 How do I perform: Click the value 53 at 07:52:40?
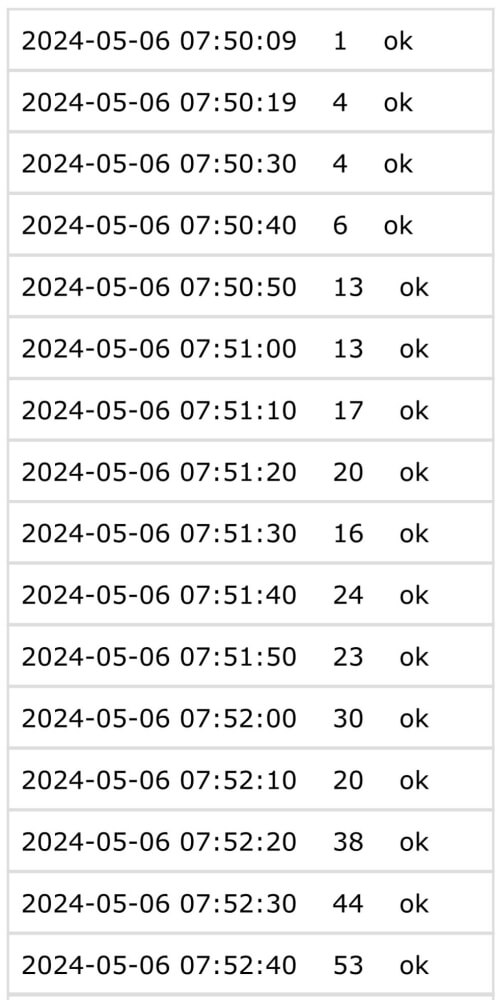[x=348, y=966]
